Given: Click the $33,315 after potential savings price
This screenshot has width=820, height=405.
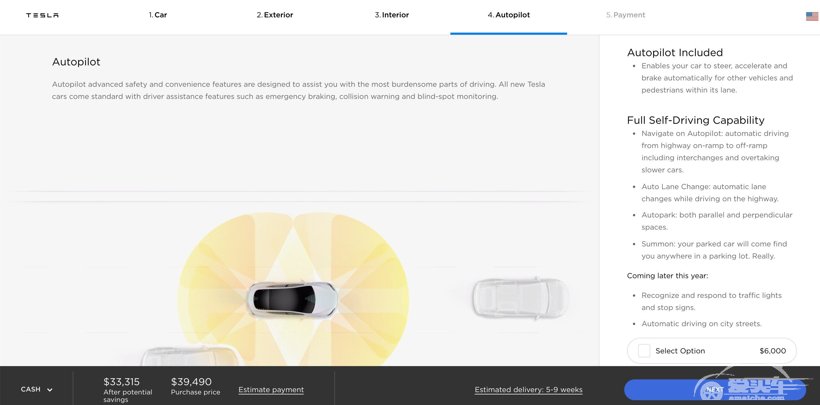Looking at the screenshot, I should pos(128,391).
